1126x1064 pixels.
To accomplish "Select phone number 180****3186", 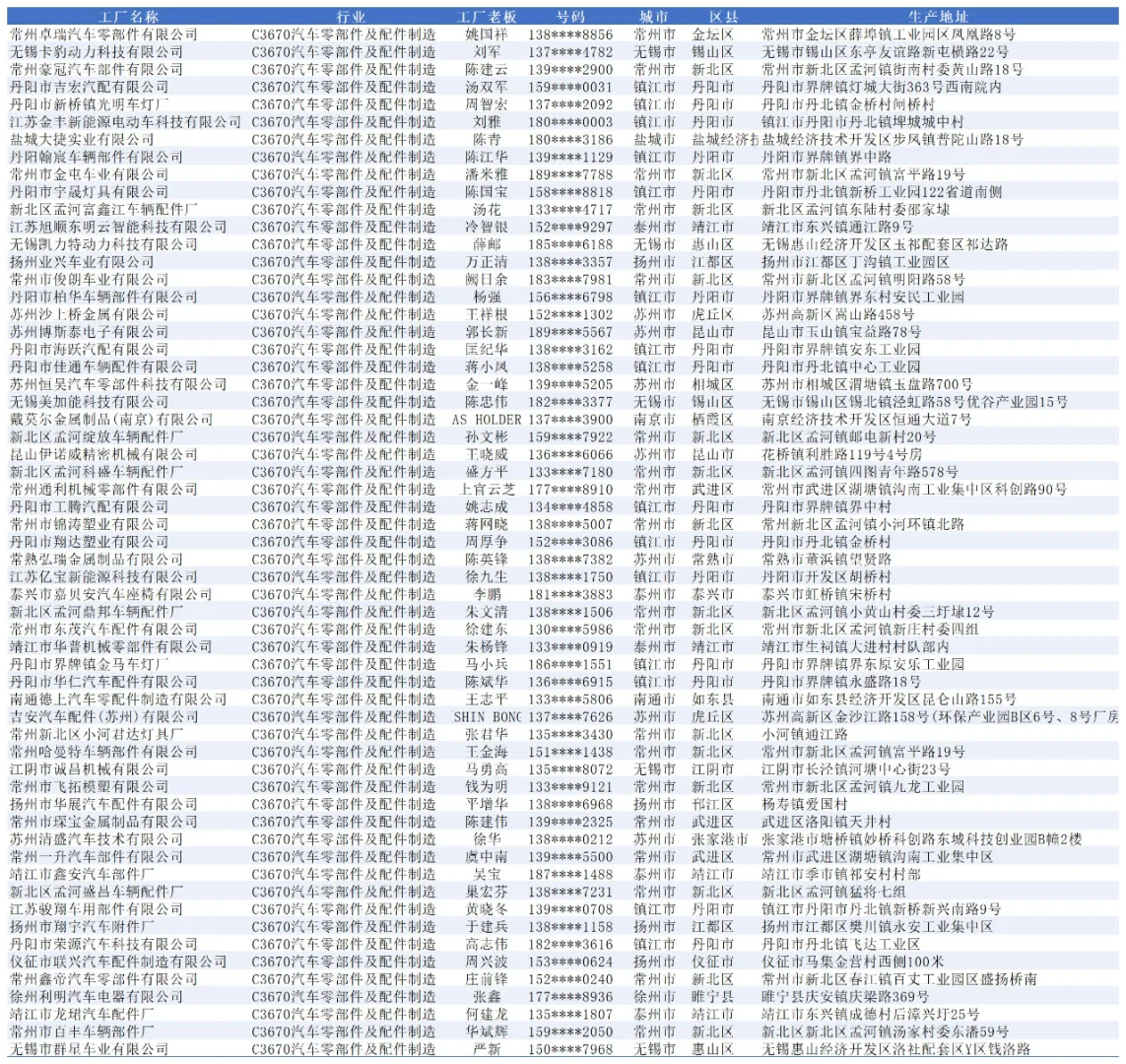I will [571, 139].
